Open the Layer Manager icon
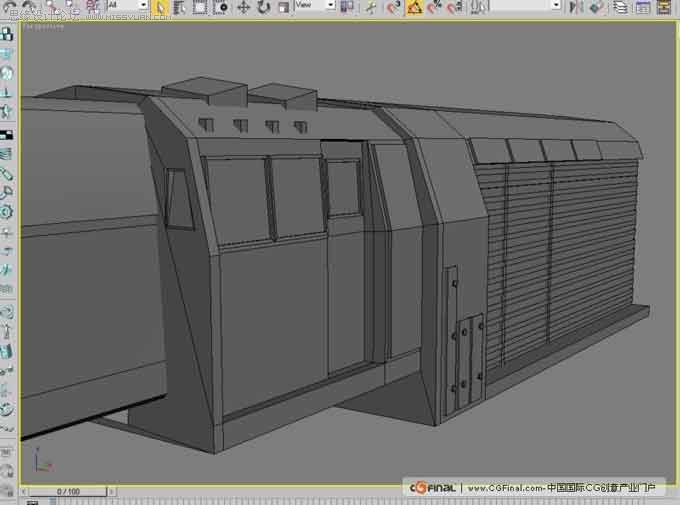 [x=622, y=7]
